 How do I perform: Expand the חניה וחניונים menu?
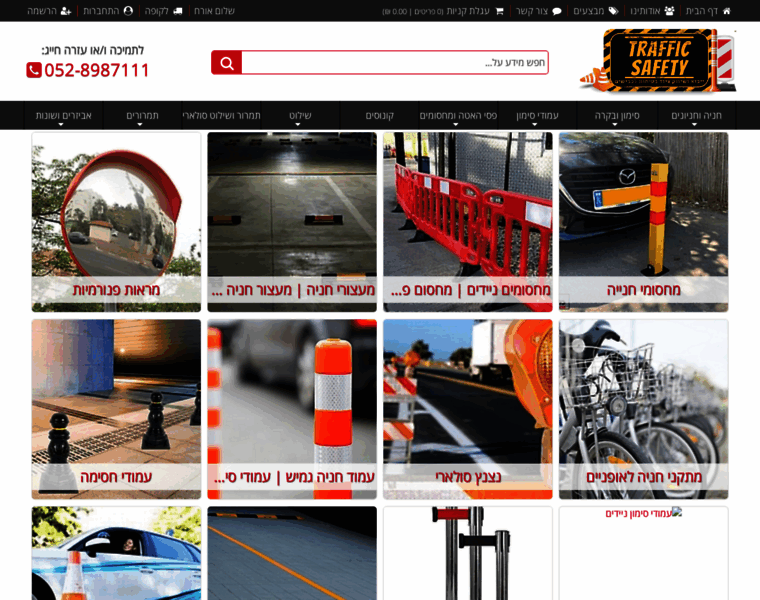696,116
